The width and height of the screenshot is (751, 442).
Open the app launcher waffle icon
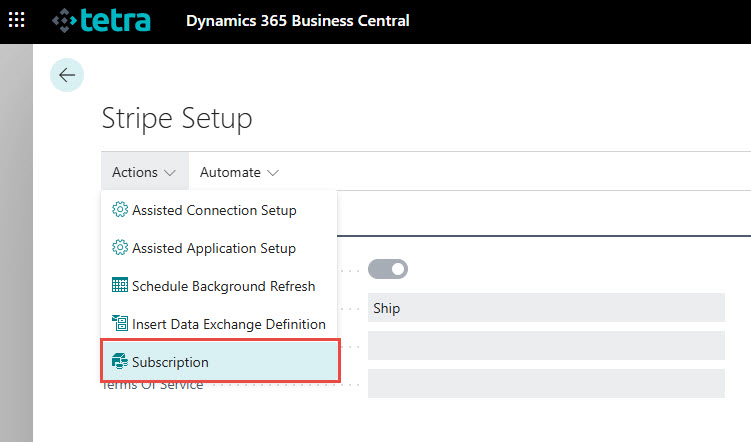tap(17, 21)
